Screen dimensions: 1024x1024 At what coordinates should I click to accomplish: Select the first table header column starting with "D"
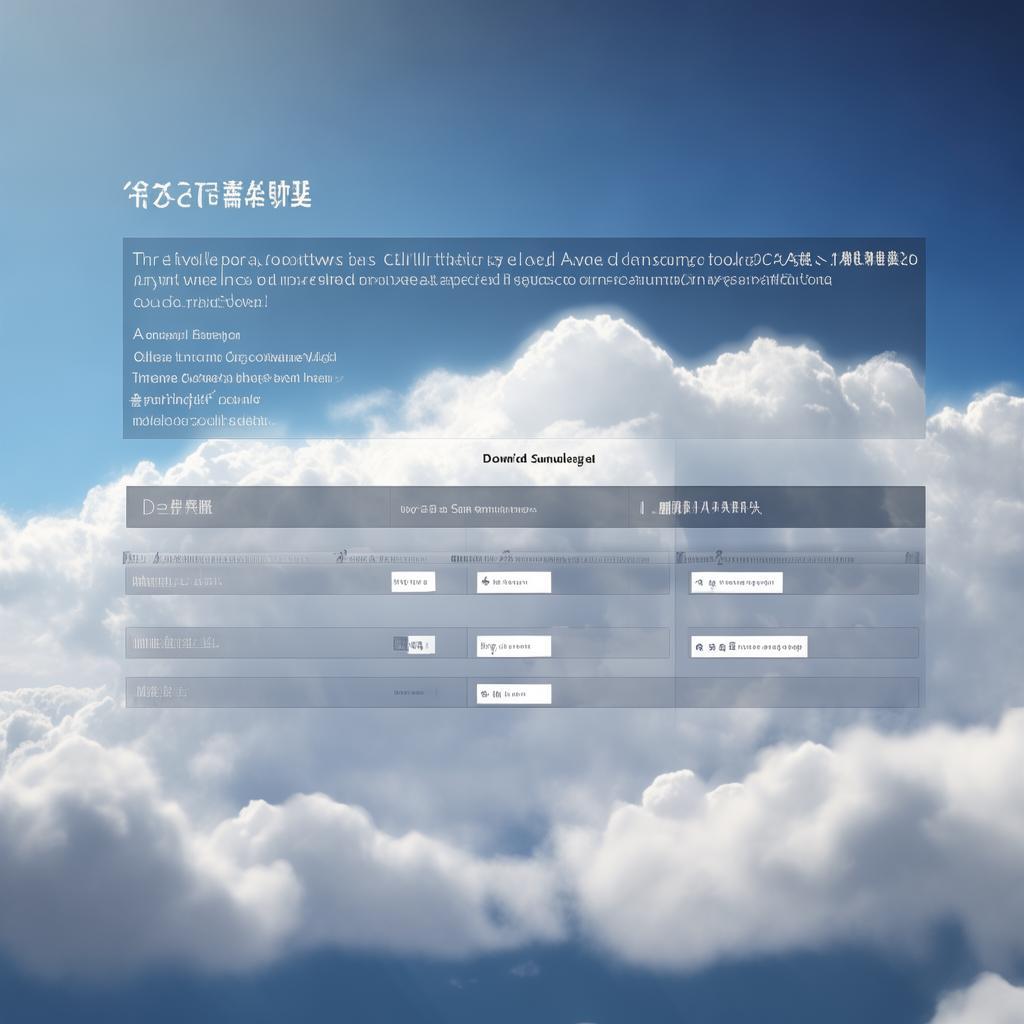coord(178,507)
